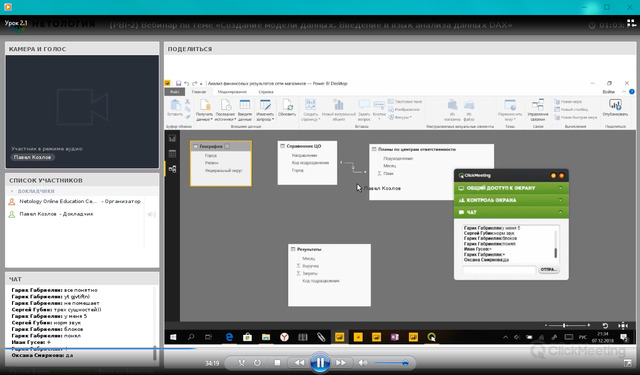This screenshot has width=640, height=375.
Task: Click the model view zoom slider
Action: pyautogui.click(x=567, y=325)
